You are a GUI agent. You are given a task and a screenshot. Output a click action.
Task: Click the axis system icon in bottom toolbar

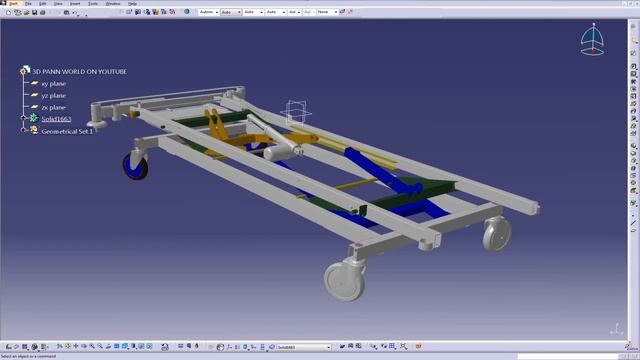pyautogui.click(x=229, y=347)
